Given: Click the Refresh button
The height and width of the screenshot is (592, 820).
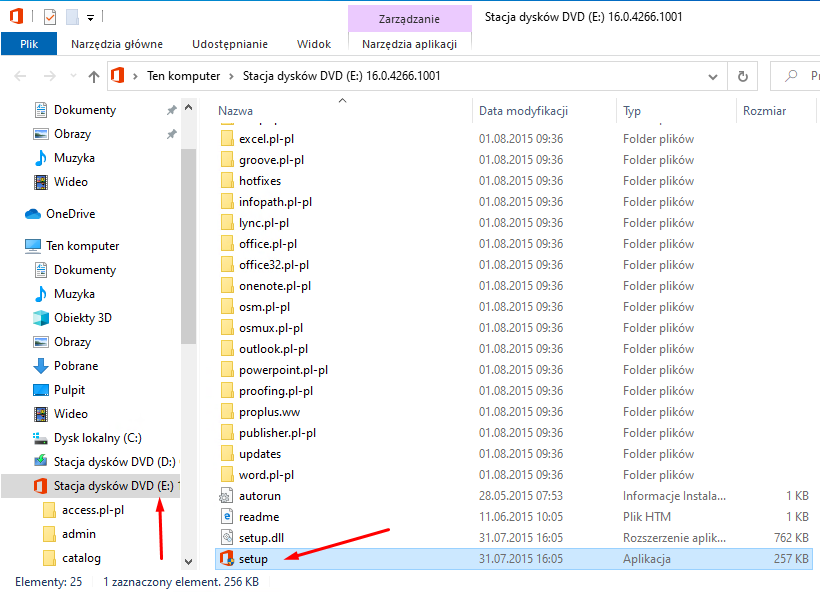Looking at the screenshot, I should tap(743, 76).
